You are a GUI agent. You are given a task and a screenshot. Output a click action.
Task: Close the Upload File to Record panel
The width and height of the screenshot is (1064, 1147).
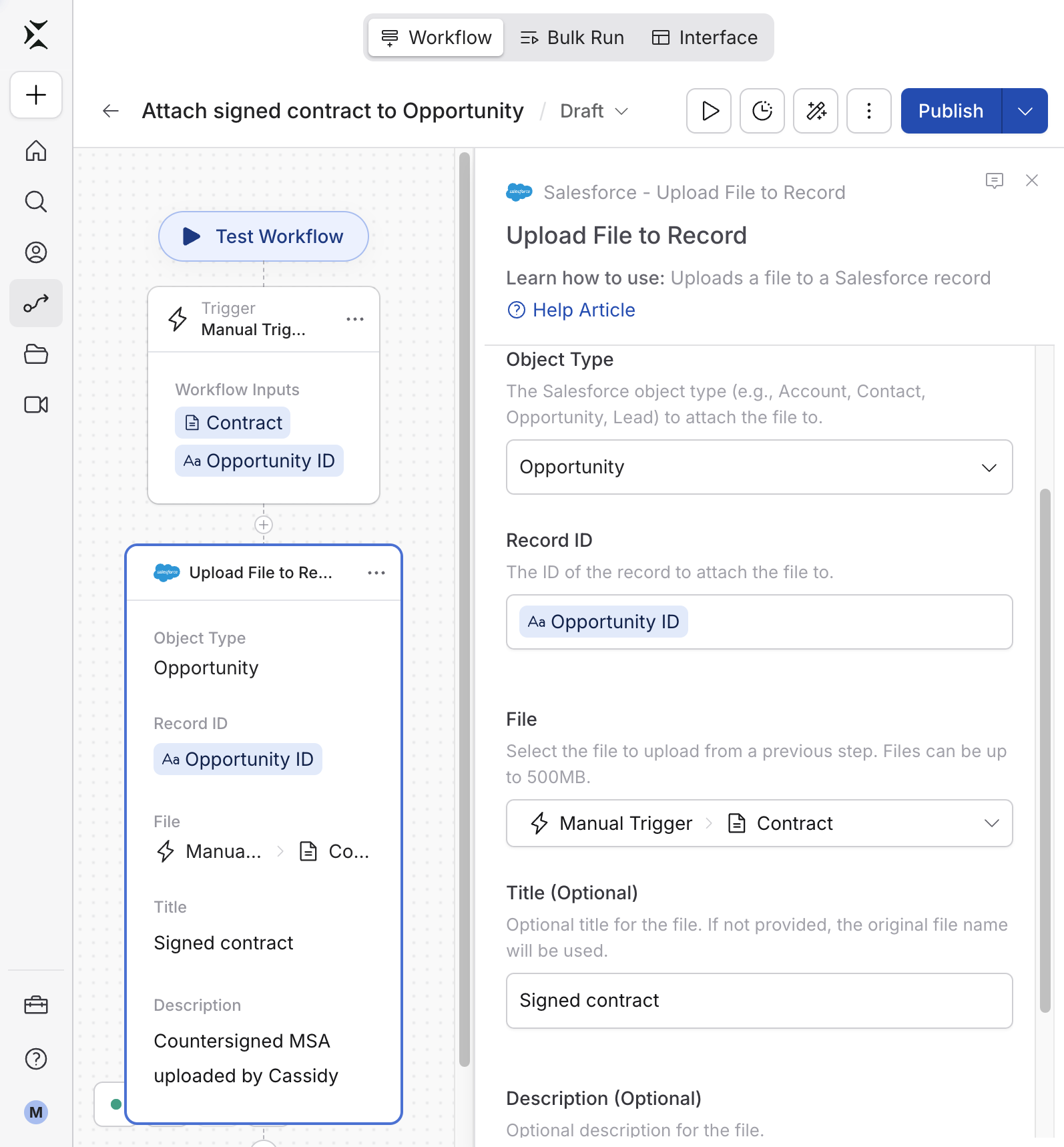tap(1032, 180)
